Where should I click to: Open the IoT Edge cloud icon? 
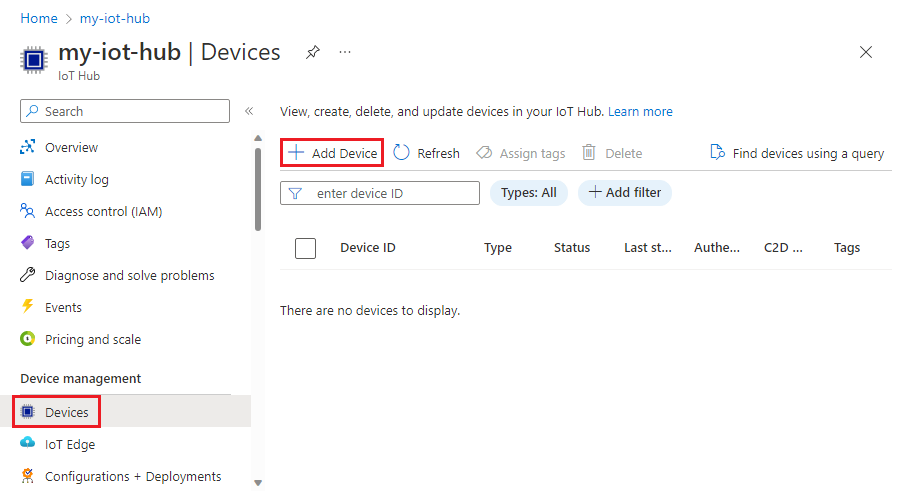pyautogui.click(x=28, y=444)
